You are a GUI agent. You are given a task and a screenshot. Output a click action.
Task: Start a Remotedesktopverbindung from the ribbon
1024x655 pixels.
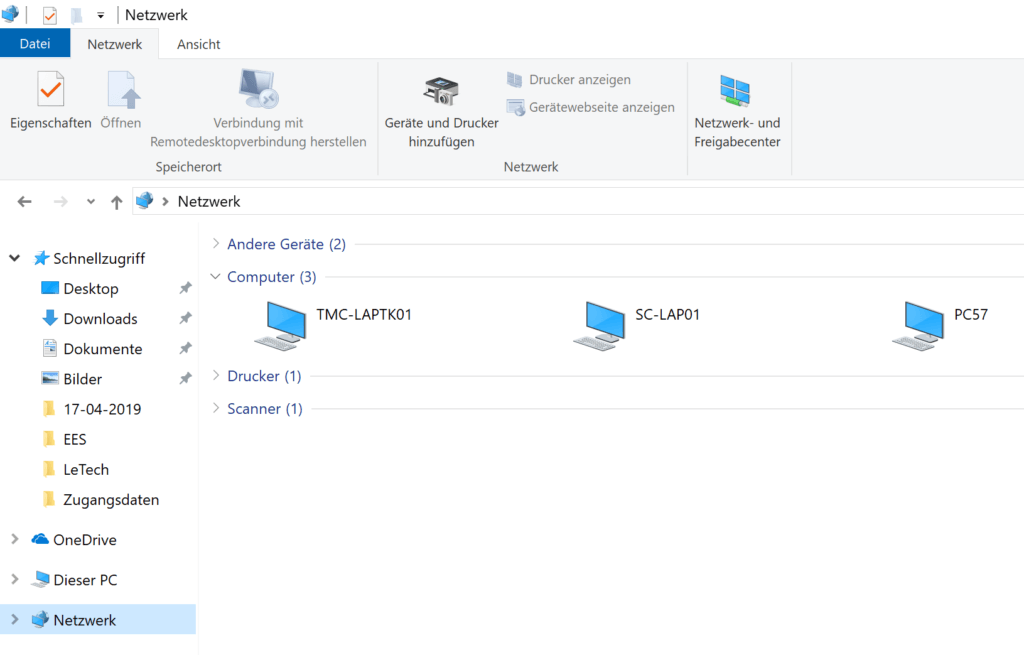click(x=256, y=100)
